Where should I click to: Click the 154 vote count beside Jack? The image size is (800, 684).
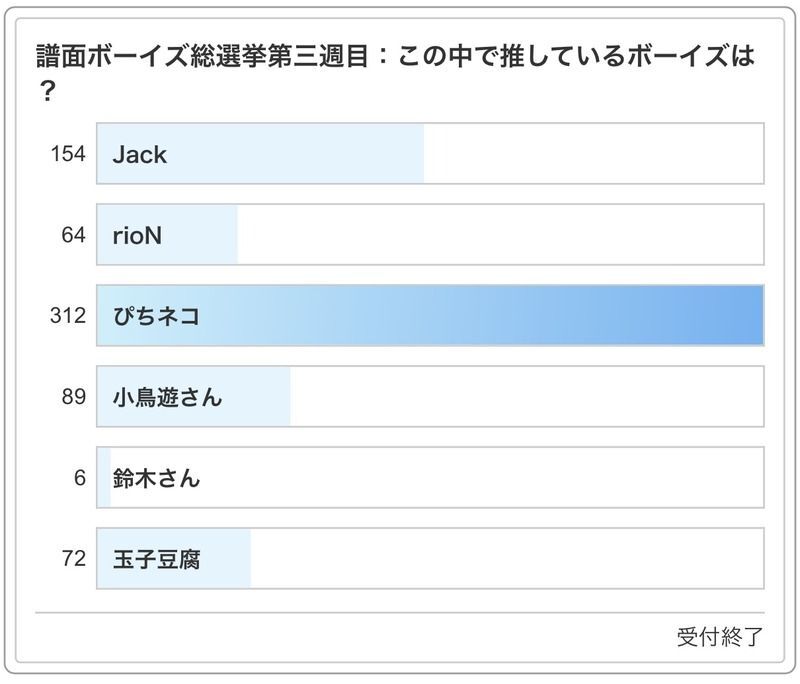(68, 154)
